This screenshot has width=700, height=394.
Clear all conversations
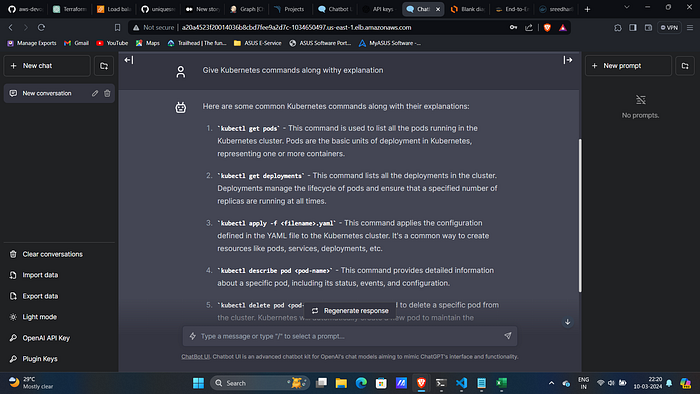point(59,254)
